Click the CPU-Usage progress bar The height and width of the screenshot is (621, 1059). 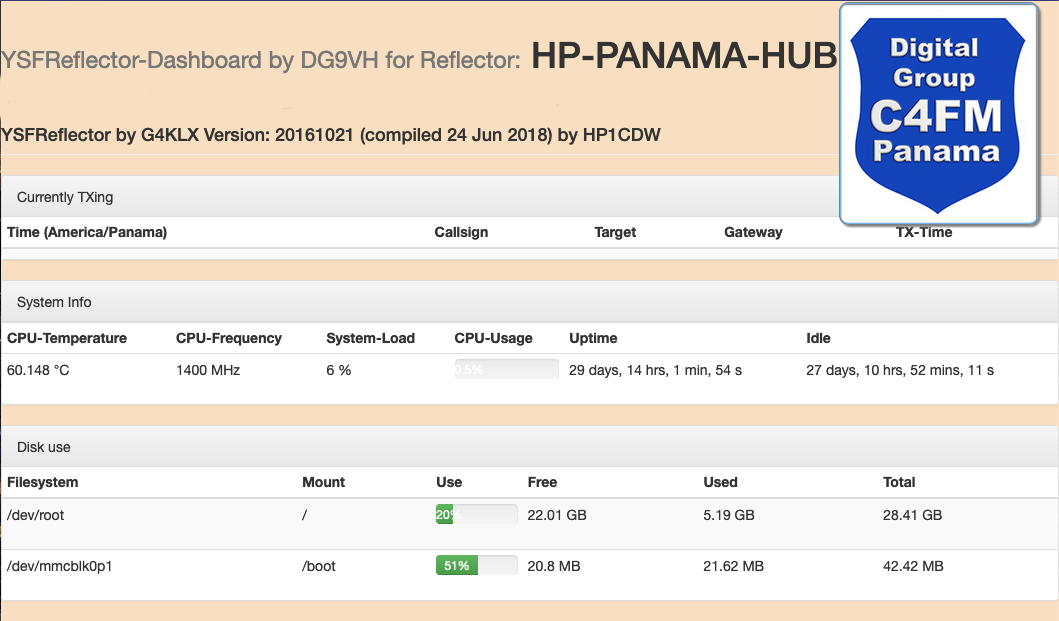pyautogui.click(x=506, y=370)
